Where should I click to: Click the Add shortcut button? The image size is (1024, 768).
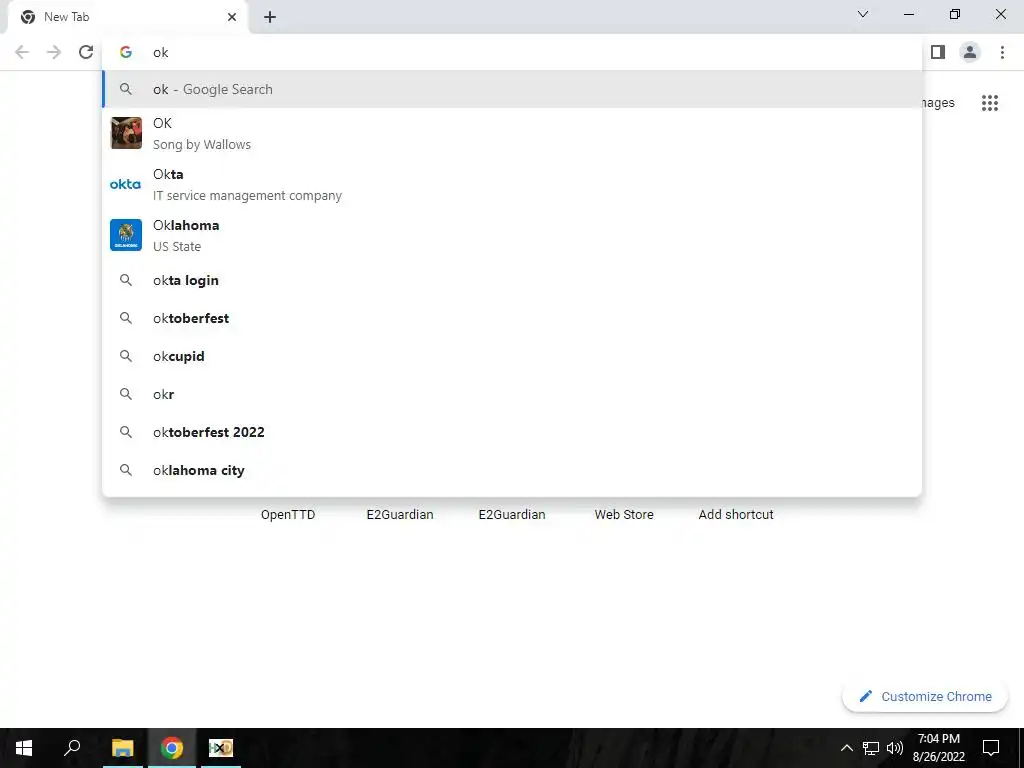736,515
